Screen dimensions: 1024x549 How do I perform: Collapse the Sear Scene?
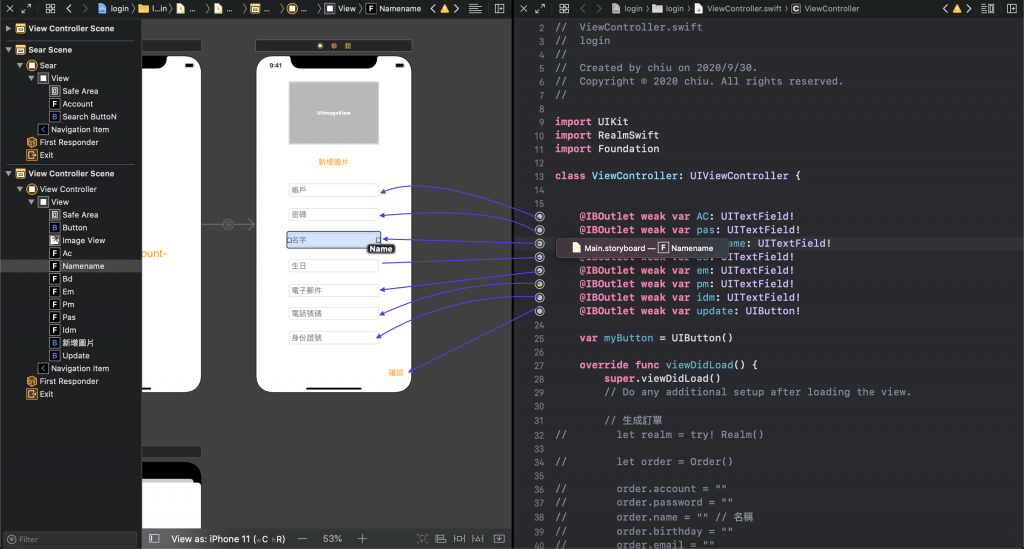click(8, 50)
